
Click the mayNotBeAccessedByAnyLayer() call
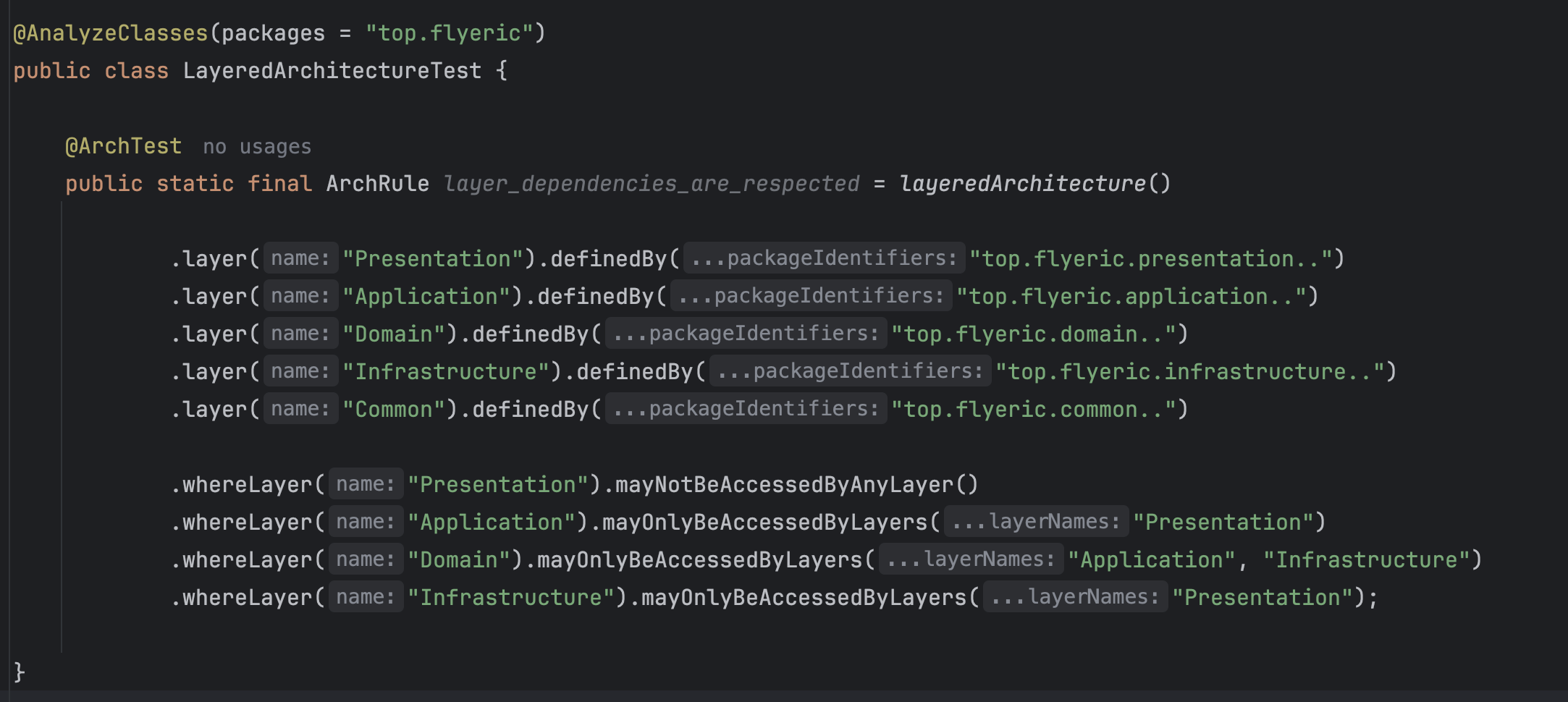[x=796, y=485]
